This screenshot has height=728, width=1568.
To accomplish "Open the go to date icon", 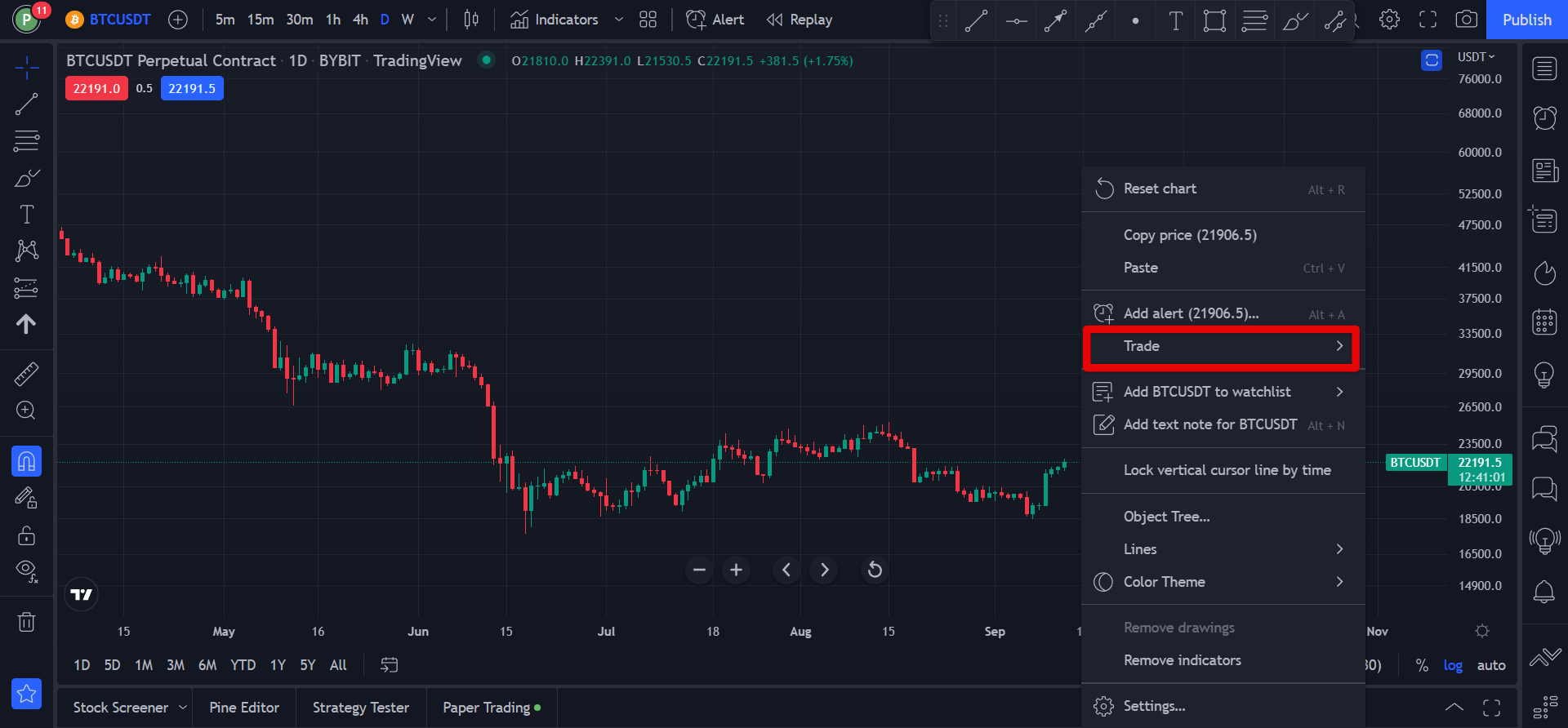I will click(x=390, y=665).
